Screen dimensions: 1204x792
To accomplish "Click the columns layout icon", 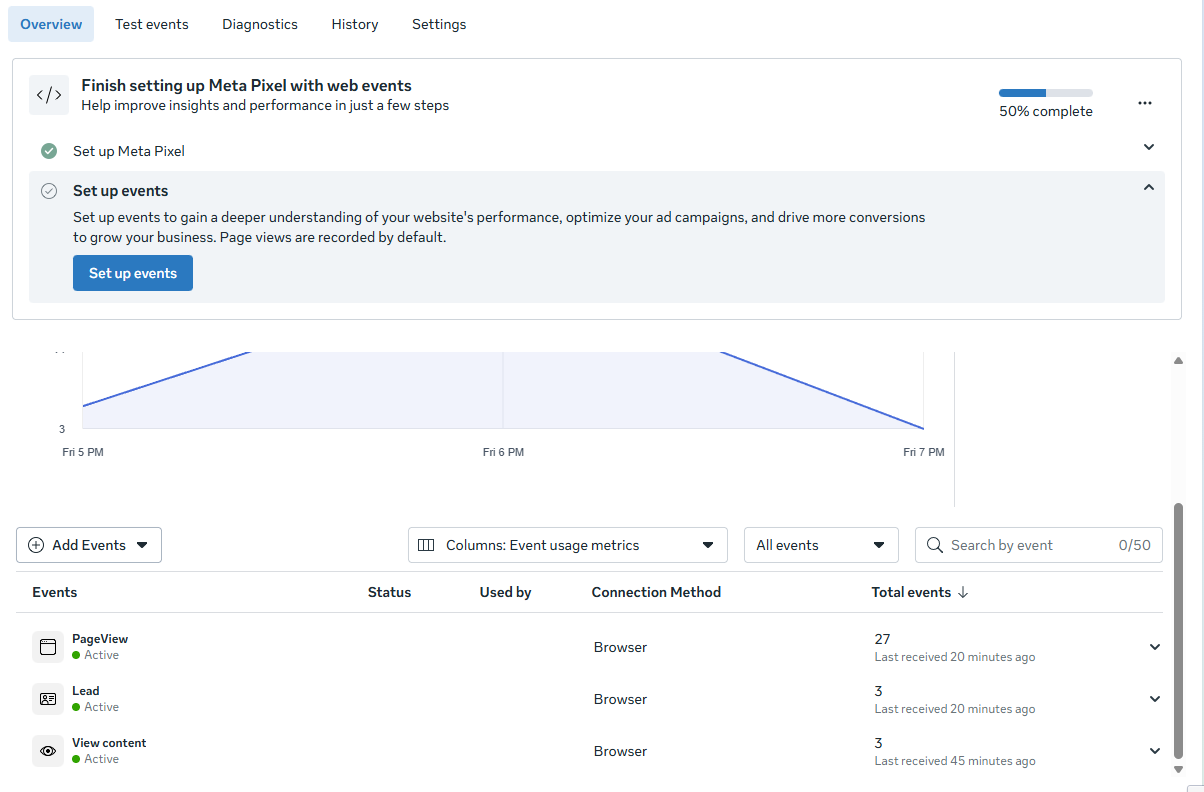I will coord(426,545).
